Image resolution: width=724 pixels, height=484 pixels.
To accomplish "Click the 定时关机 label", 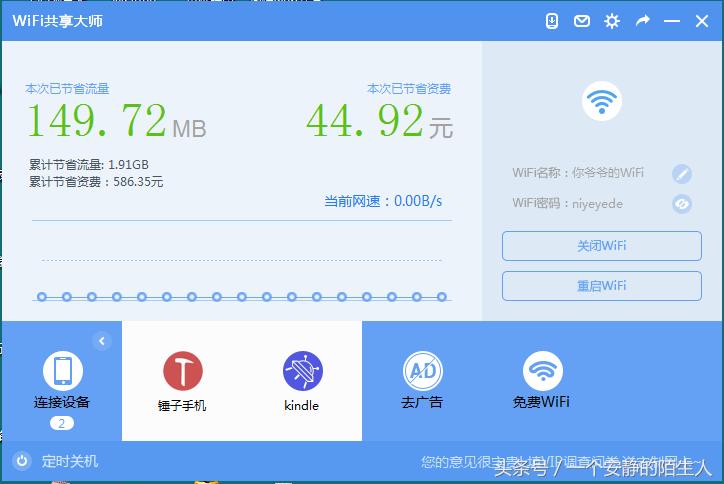I will (70, 461).
